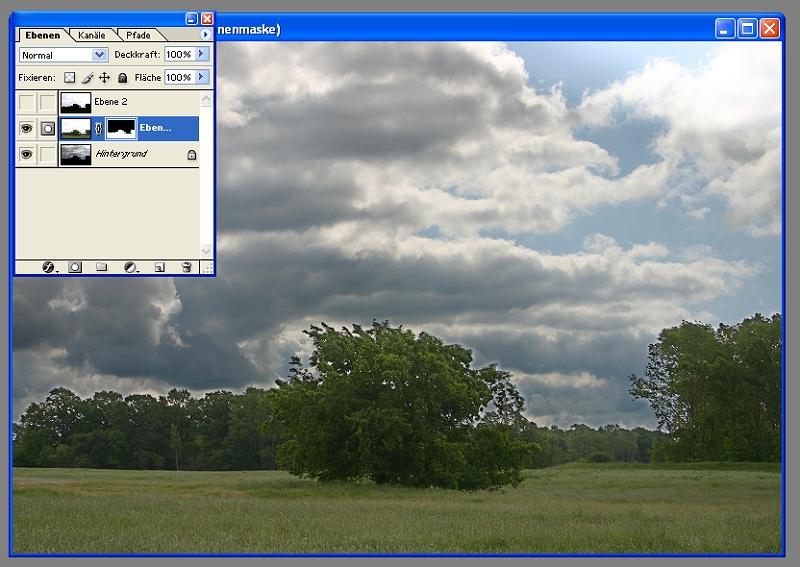Switch to the Kanäle tab
The height and width of the screenshot is (567, 800).
tap(92, 35)
